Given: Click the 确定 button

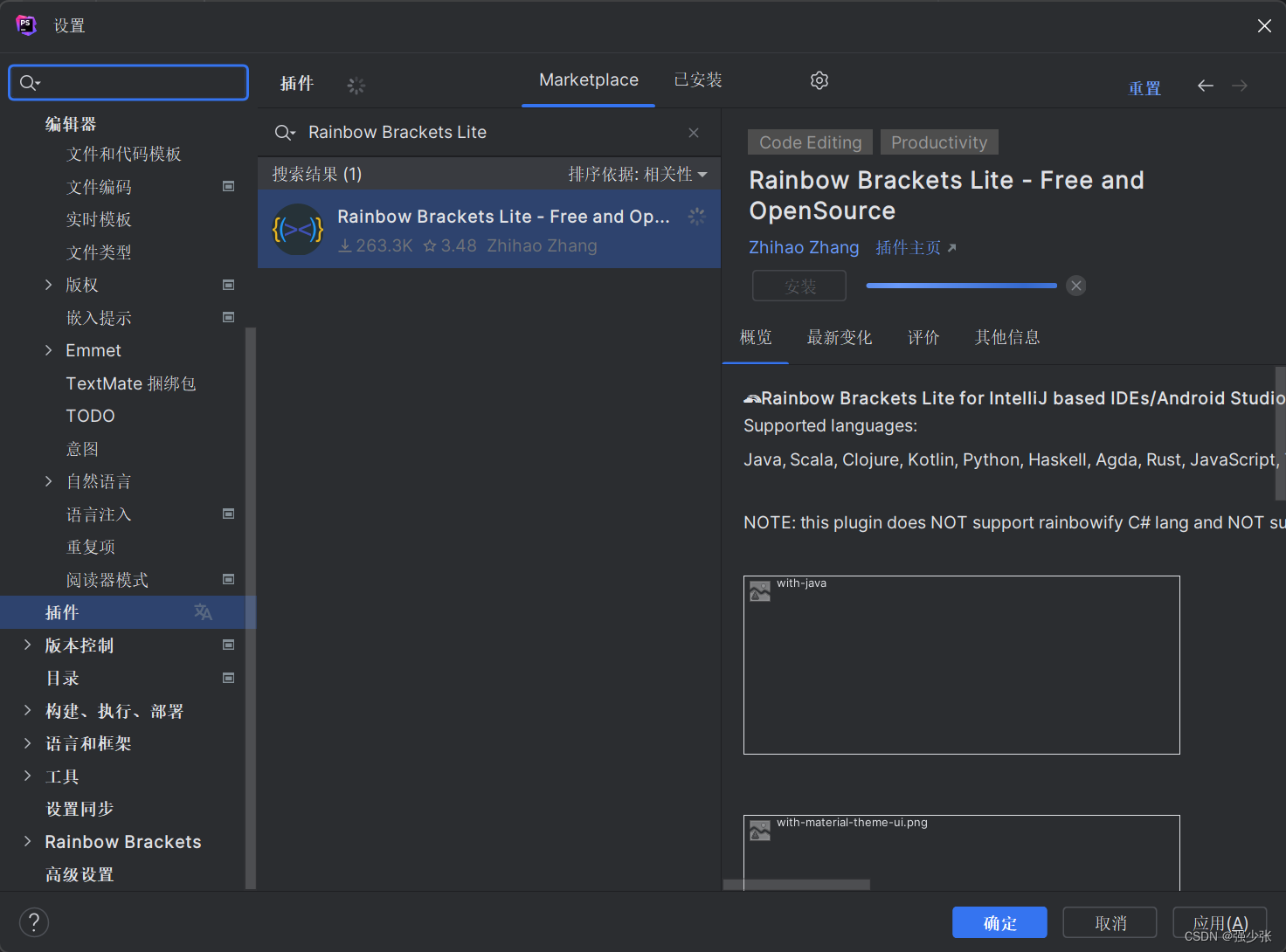Looking at the screenshot, I should [x=999, y=922].
